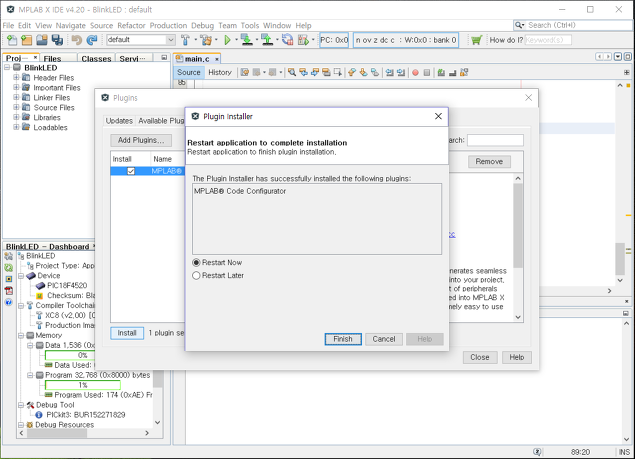This screenshot has width=635, height=459.
Task: Expand the Source Files tree node
Action: 16,107
